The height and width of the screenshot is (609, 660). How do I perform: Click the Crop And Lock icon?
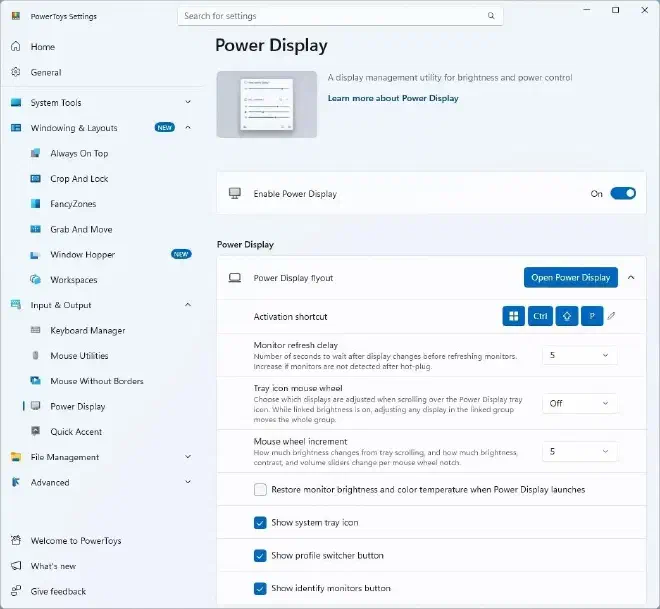36,178
